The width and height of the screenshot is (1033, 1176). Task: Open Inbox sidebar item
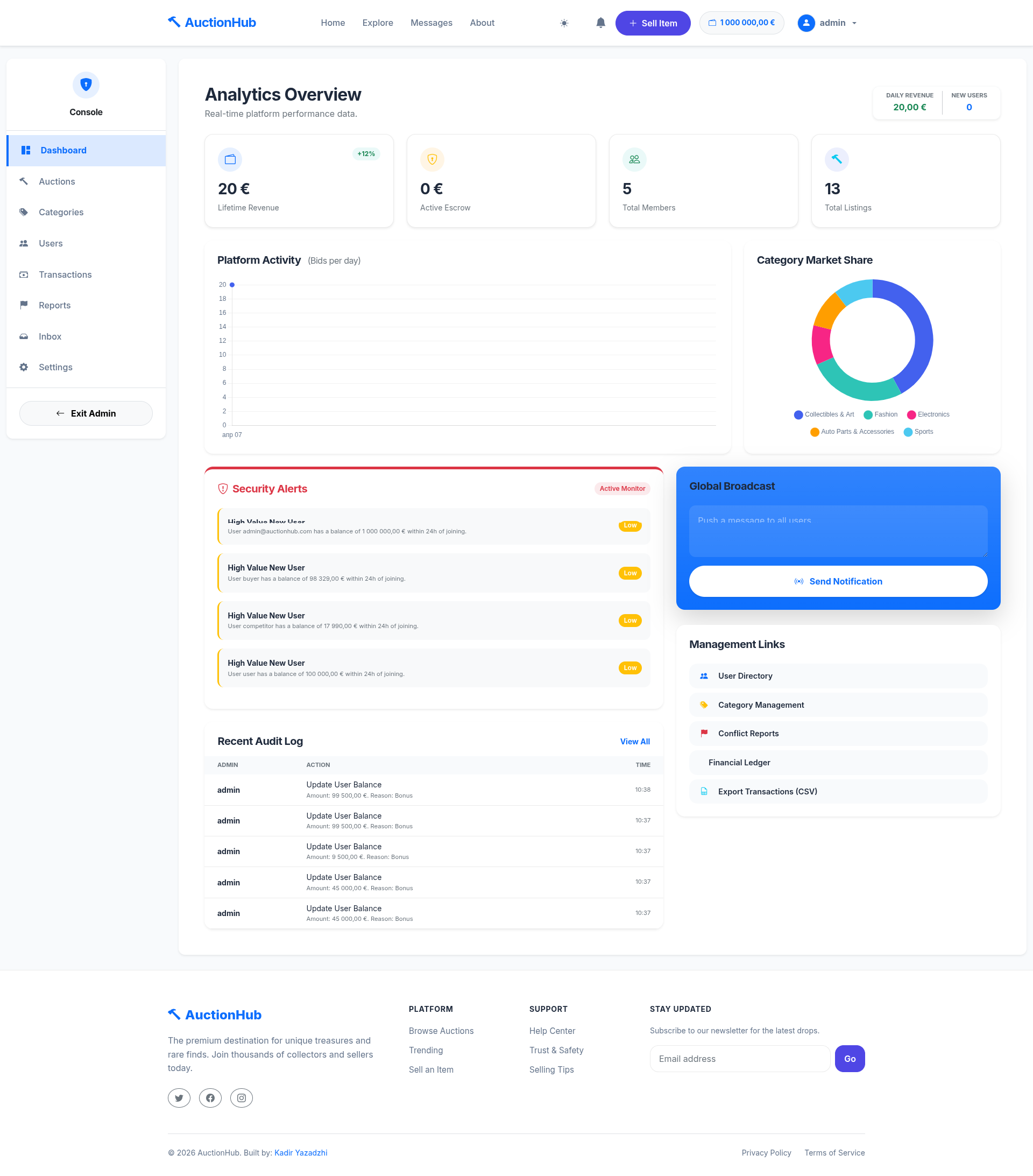coord(86,336)
